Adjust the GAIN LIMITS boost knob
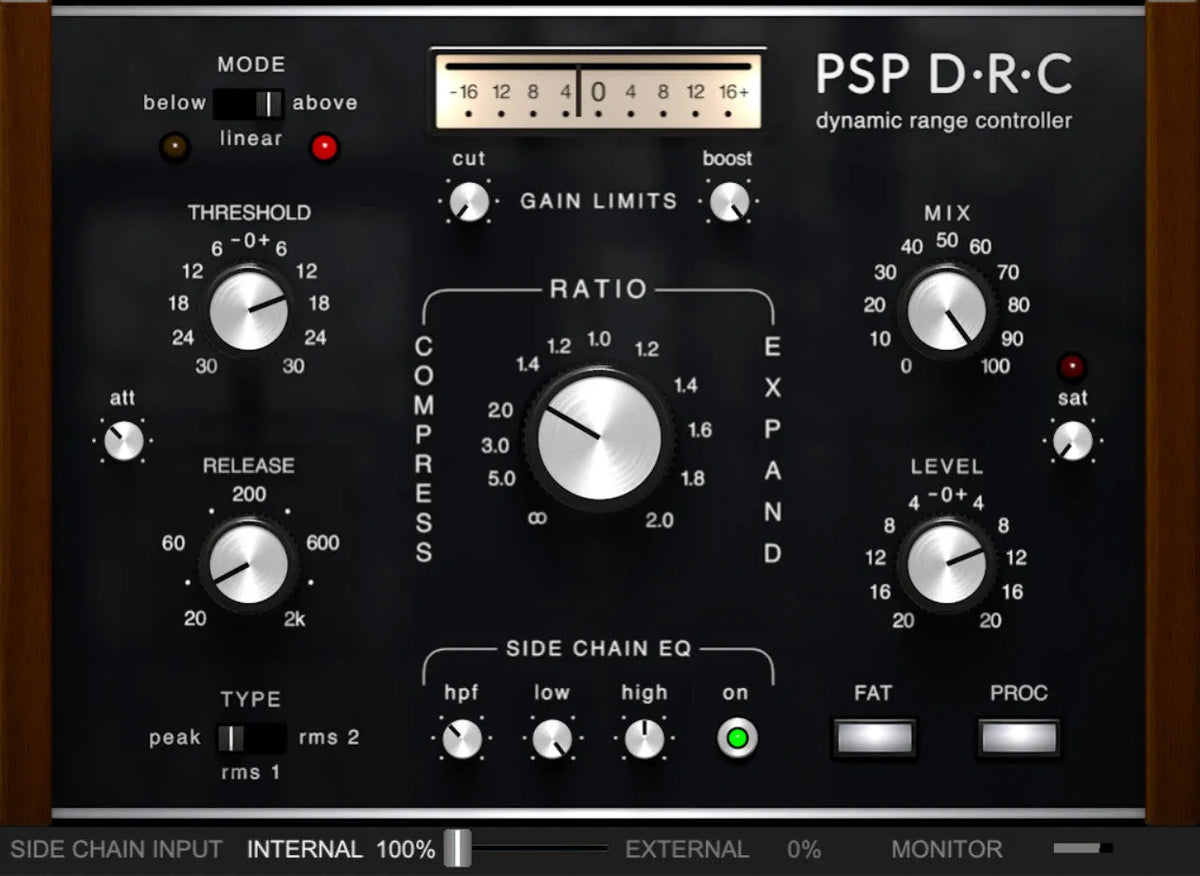 click(729, 201)
